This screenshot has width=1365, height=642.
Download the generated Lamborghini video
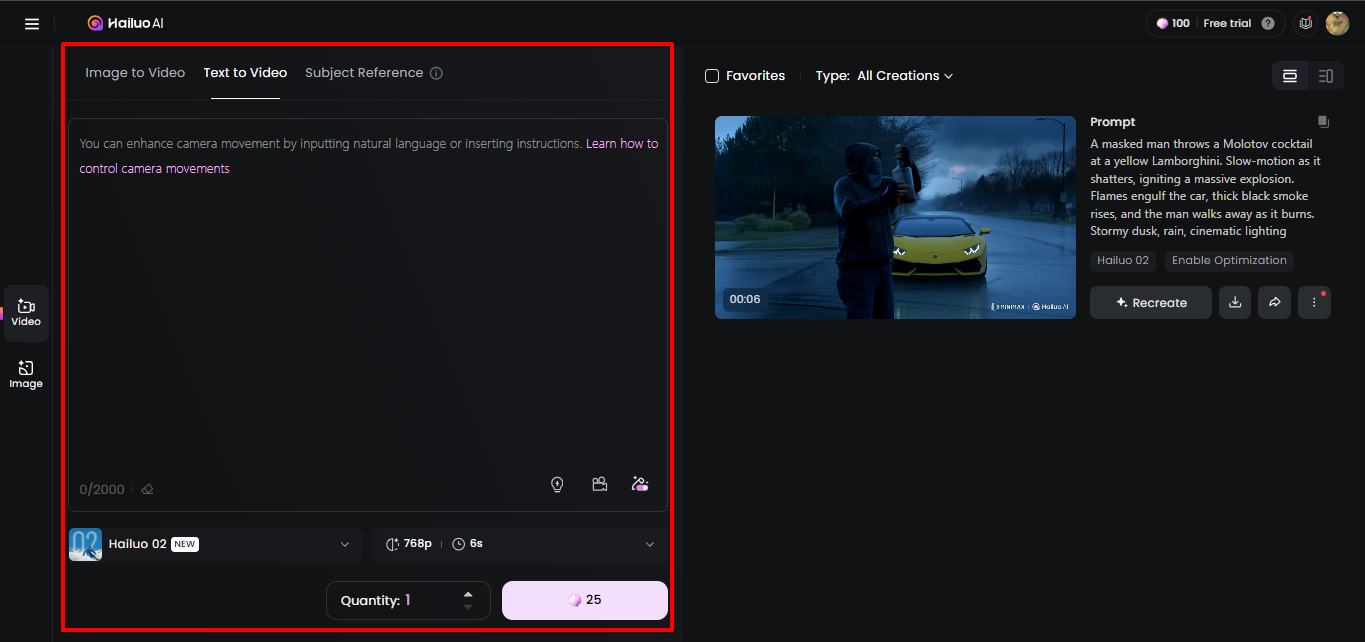click(1234, 302)
